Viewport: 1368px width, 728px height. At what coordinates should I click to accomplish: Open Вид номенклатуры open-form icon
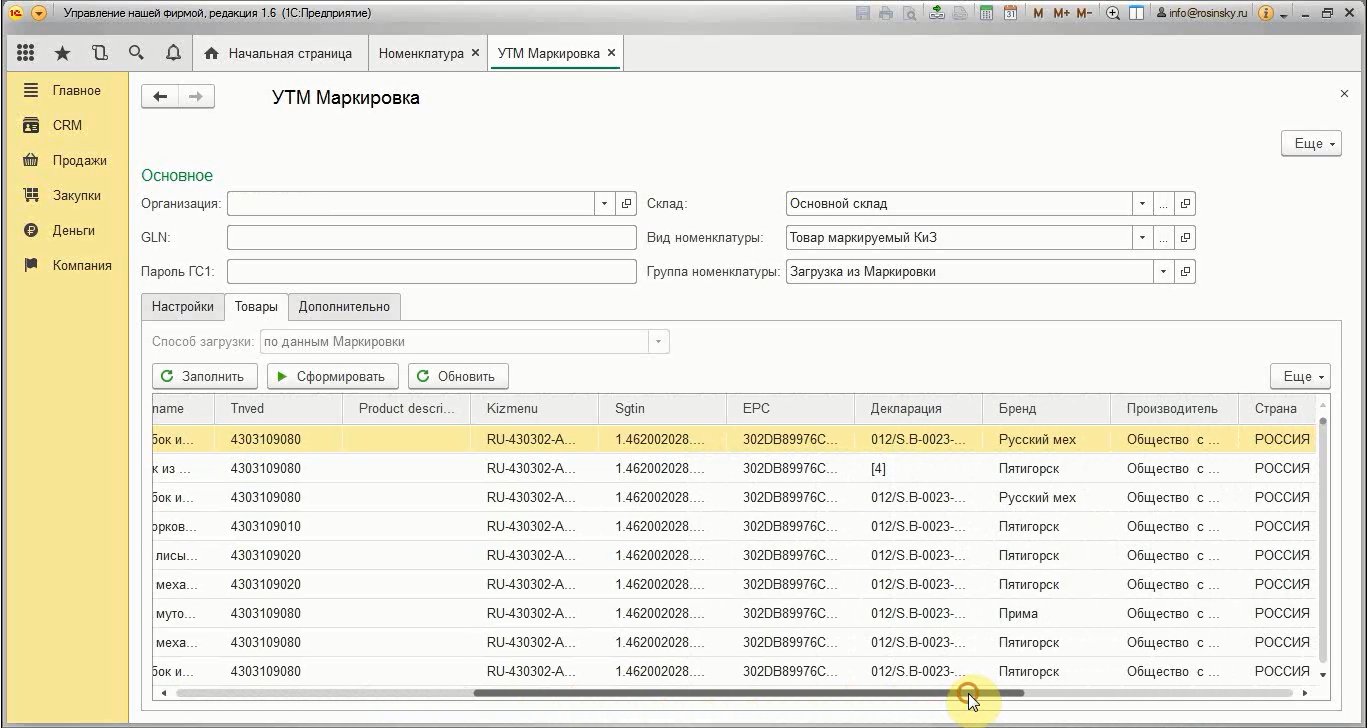click(x=1185, y=238)
